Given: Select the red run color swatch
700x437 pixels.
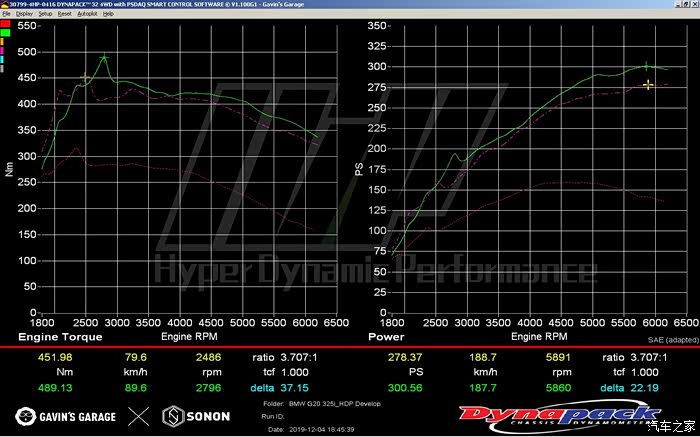Looking at the screenshot, I should (7, 23).
